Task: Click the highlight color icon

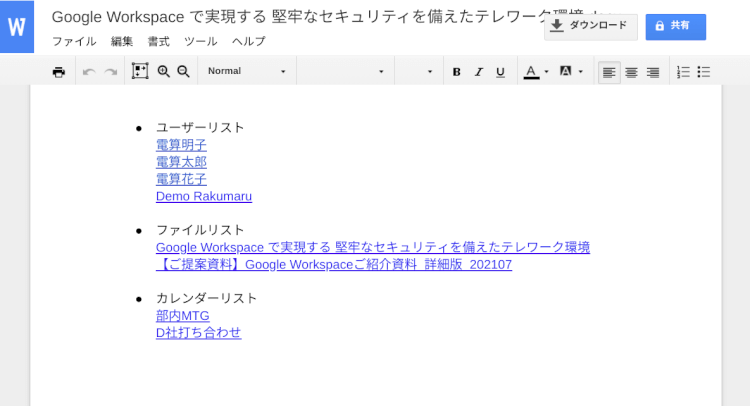Action: pos(565,71)
